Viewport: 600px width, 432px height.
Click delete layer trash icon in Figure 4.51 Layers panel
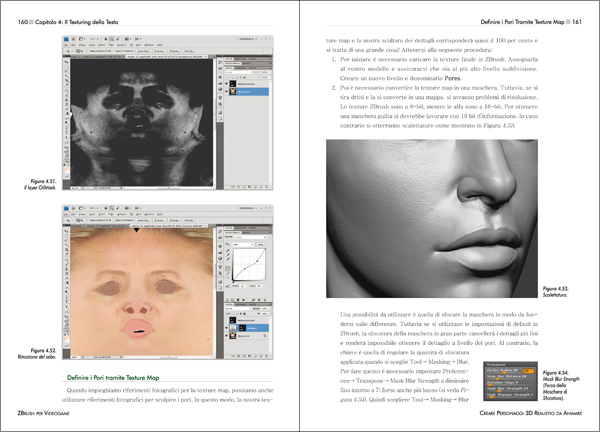point(267,186)
